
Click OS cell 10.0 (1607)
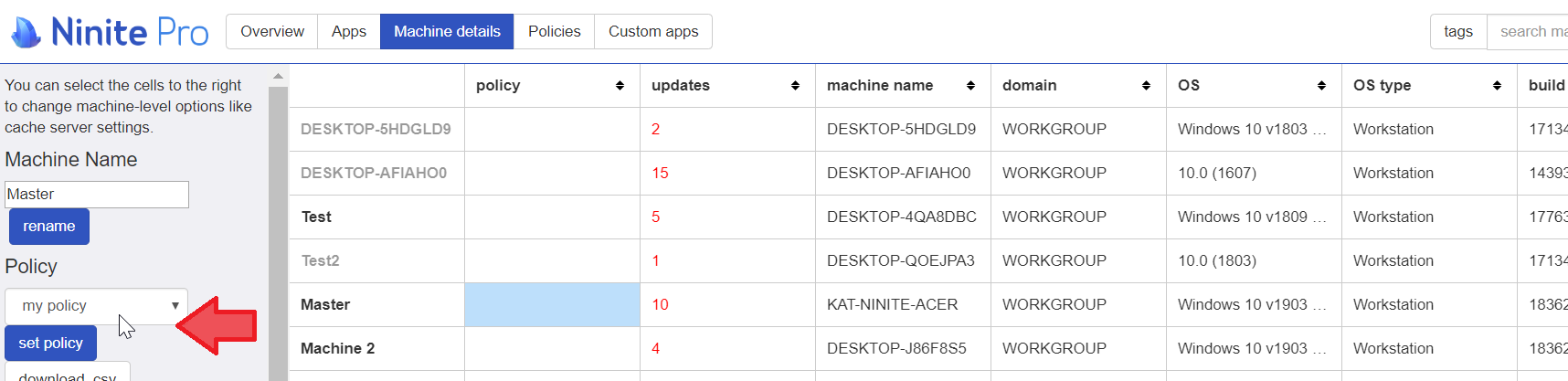pyautogui.click(x=1254, y=173)
